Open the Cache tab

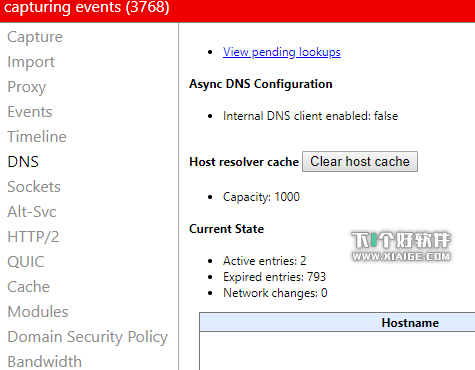28,287
